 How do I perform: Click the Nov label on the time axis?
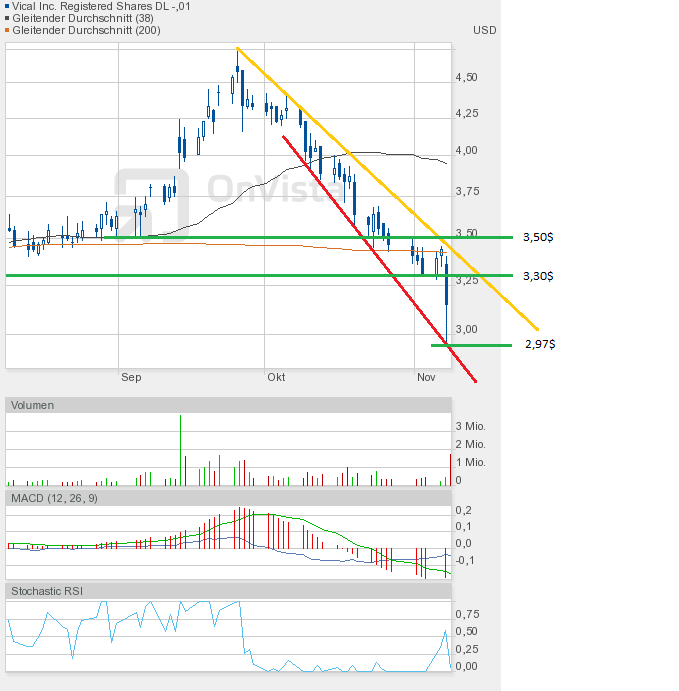tap(426, 377)
